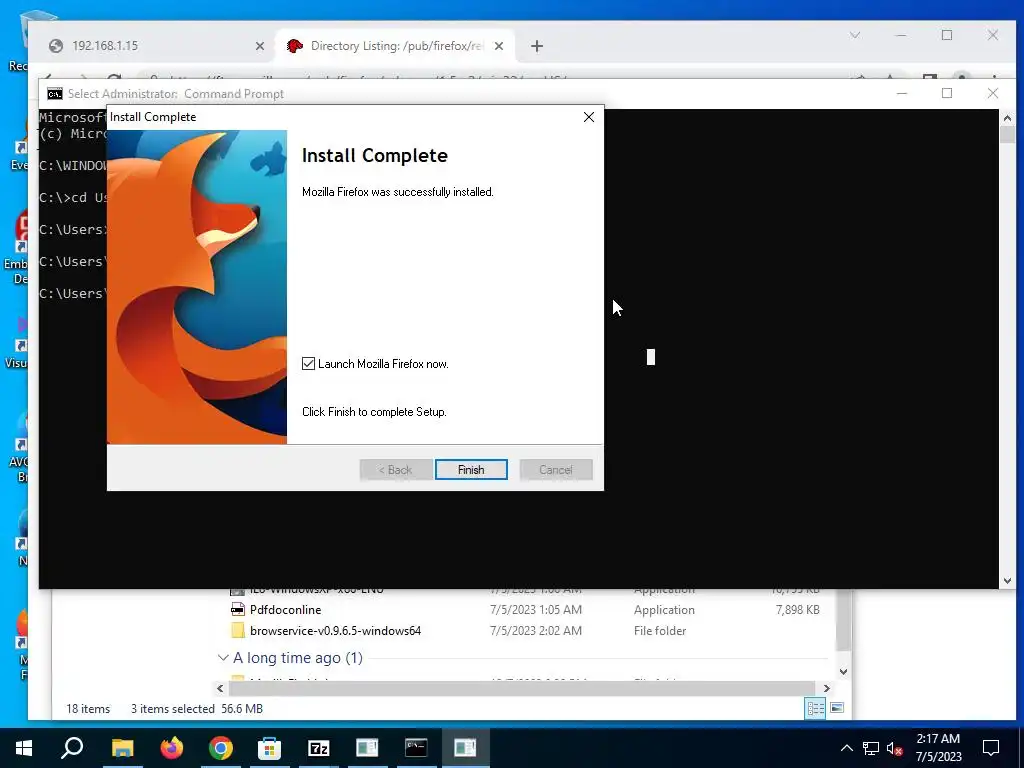This screenshot has height=768, width=1024.
Task: Open Command Prompt window system menu icon
Action: pos(55,93)
